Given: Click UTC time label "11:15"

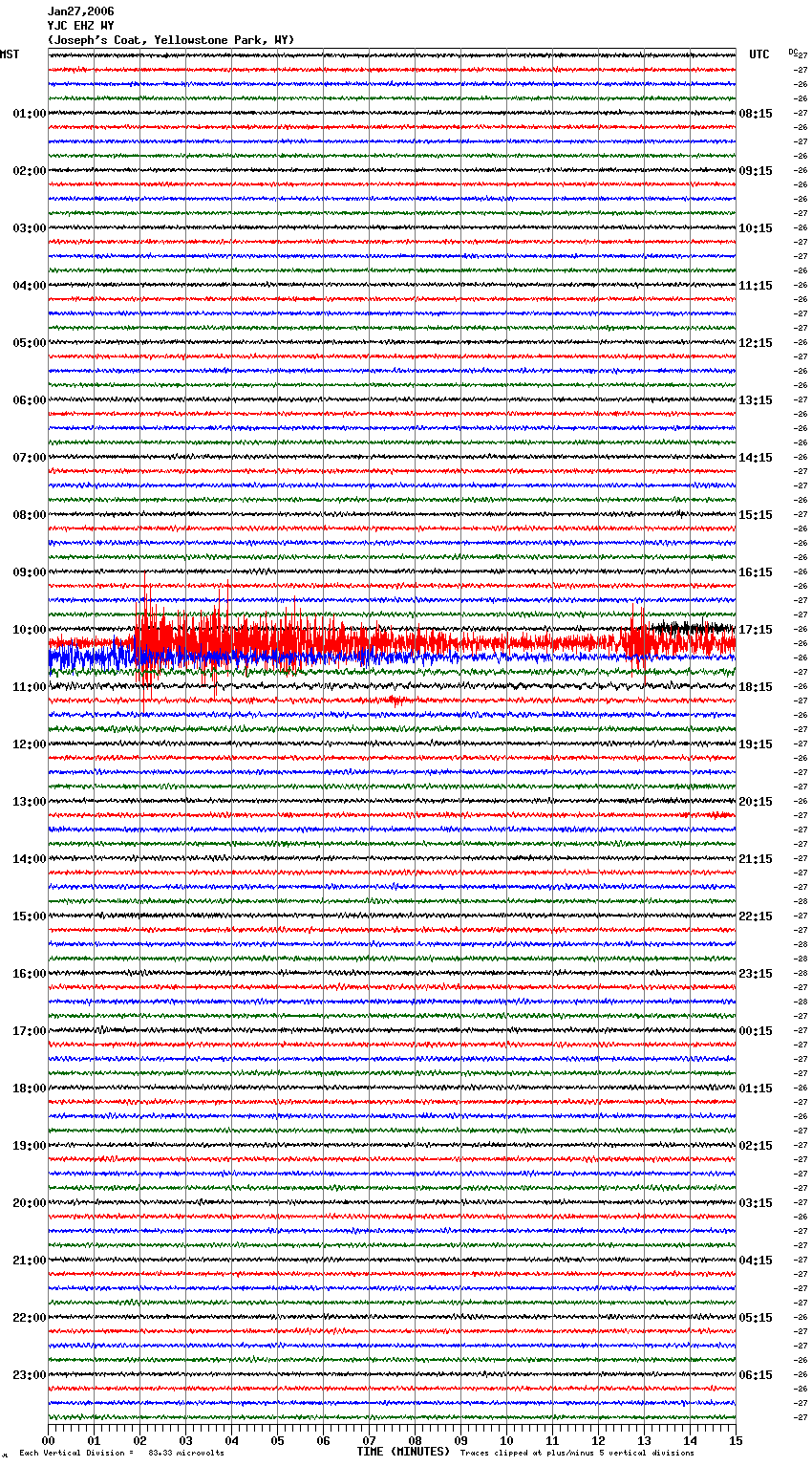Looking at the screenshot, I should pyautogui.click(x=756, y=286).
